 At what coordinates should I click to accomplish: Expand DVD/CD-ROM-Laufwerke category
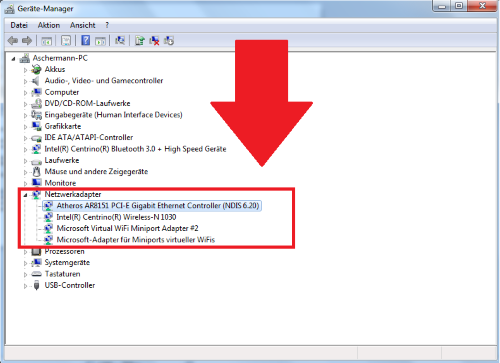(x=25, y=104)
